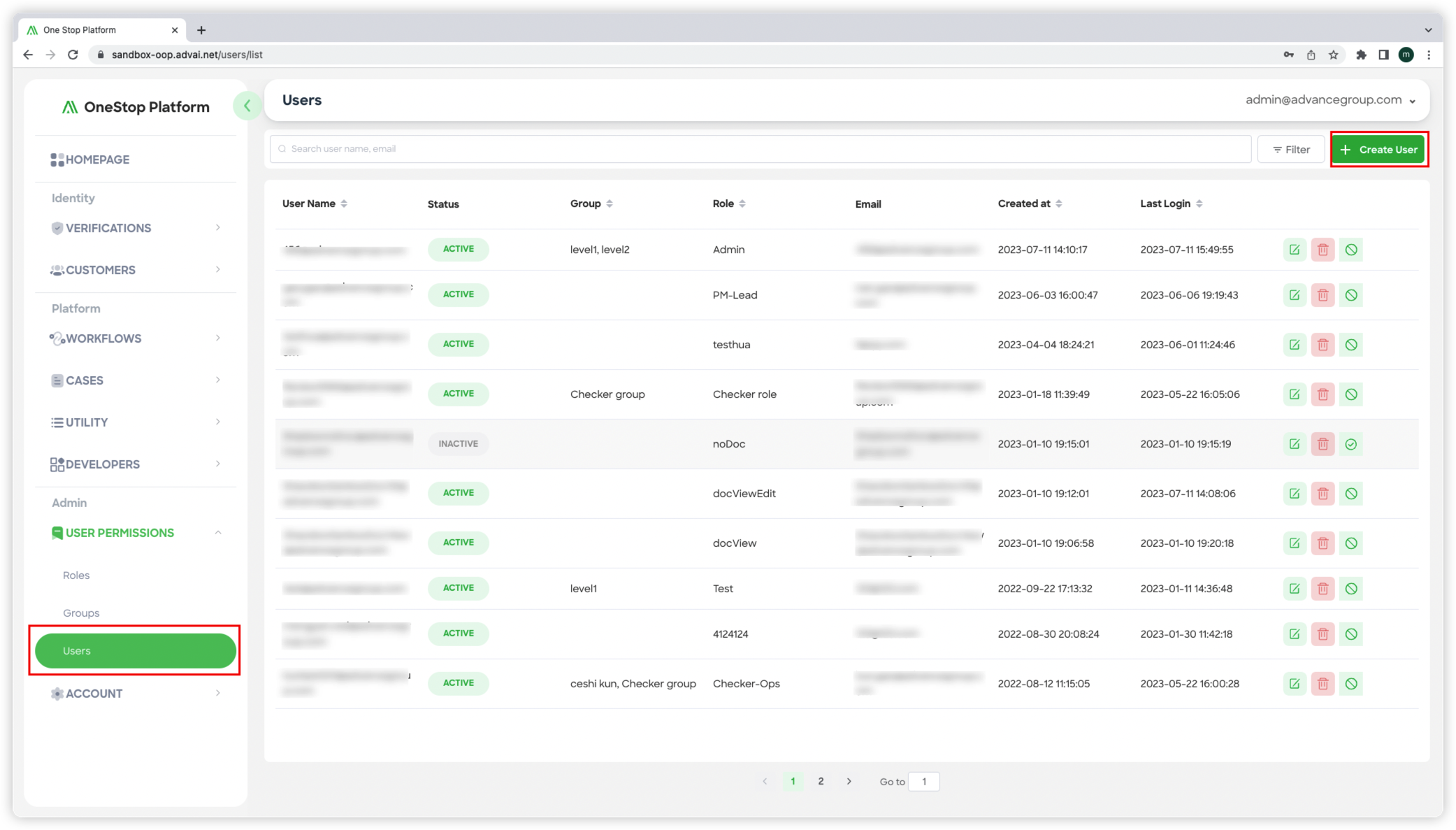Open Groups in the sidebar
1456x830 pixels.
click(81, 613)
